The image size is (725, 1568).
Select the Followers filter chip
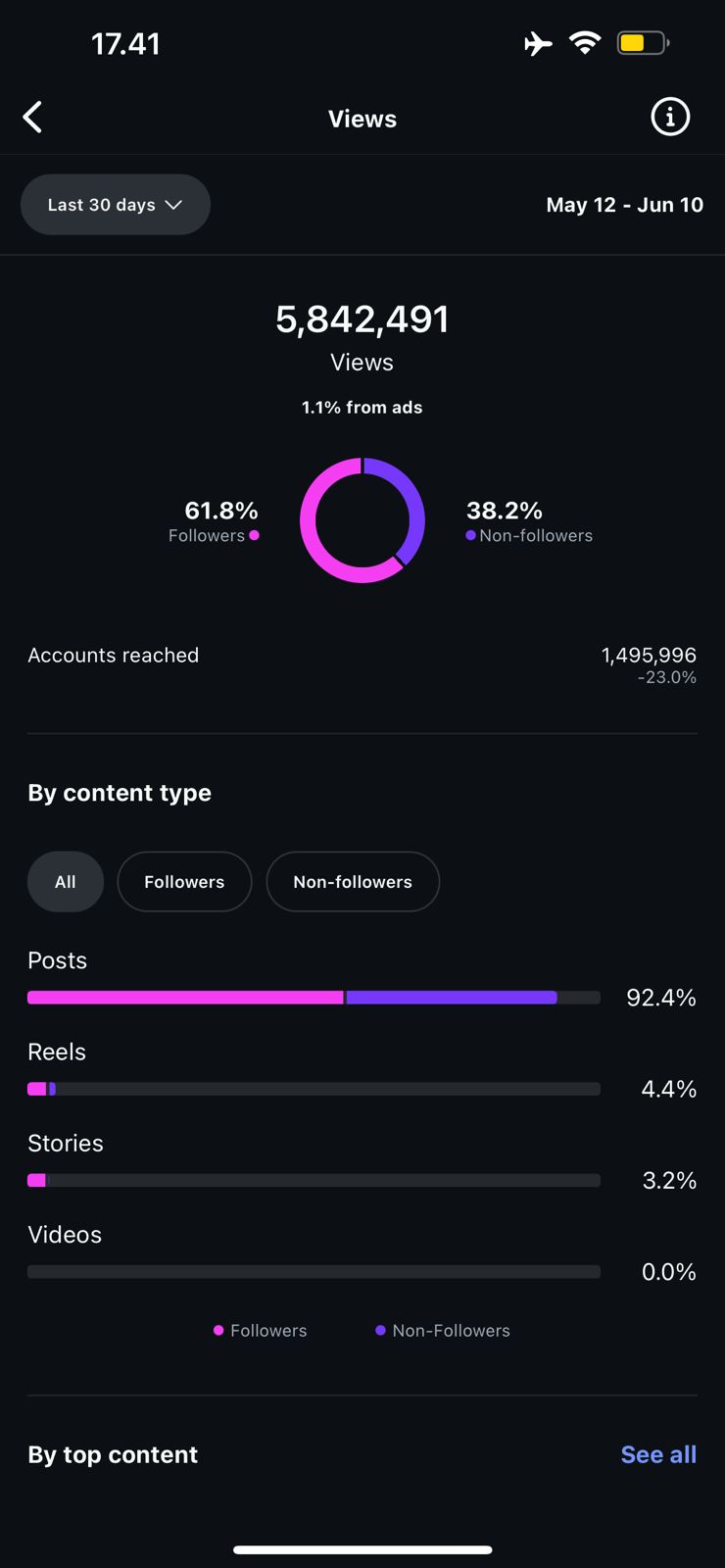tap(184, 882)
